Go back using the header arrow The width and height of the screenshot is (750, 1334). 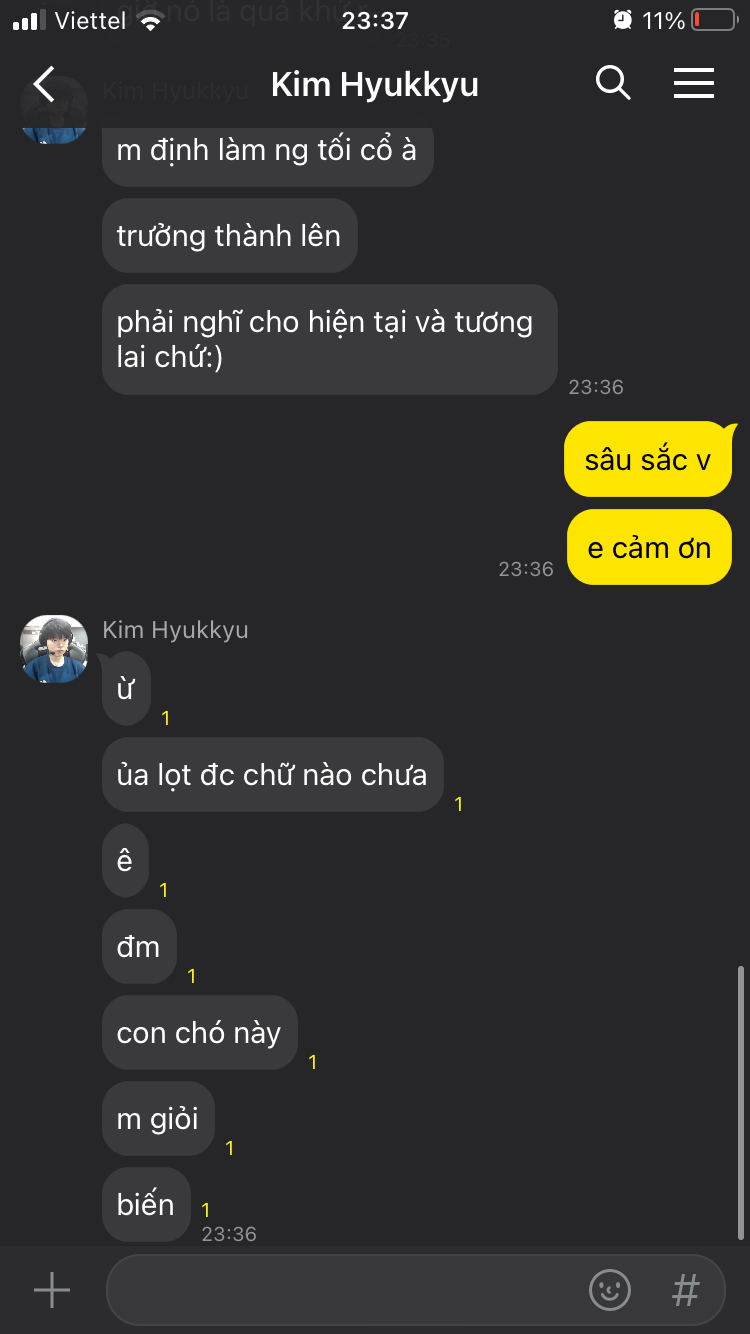coord(44,84)
